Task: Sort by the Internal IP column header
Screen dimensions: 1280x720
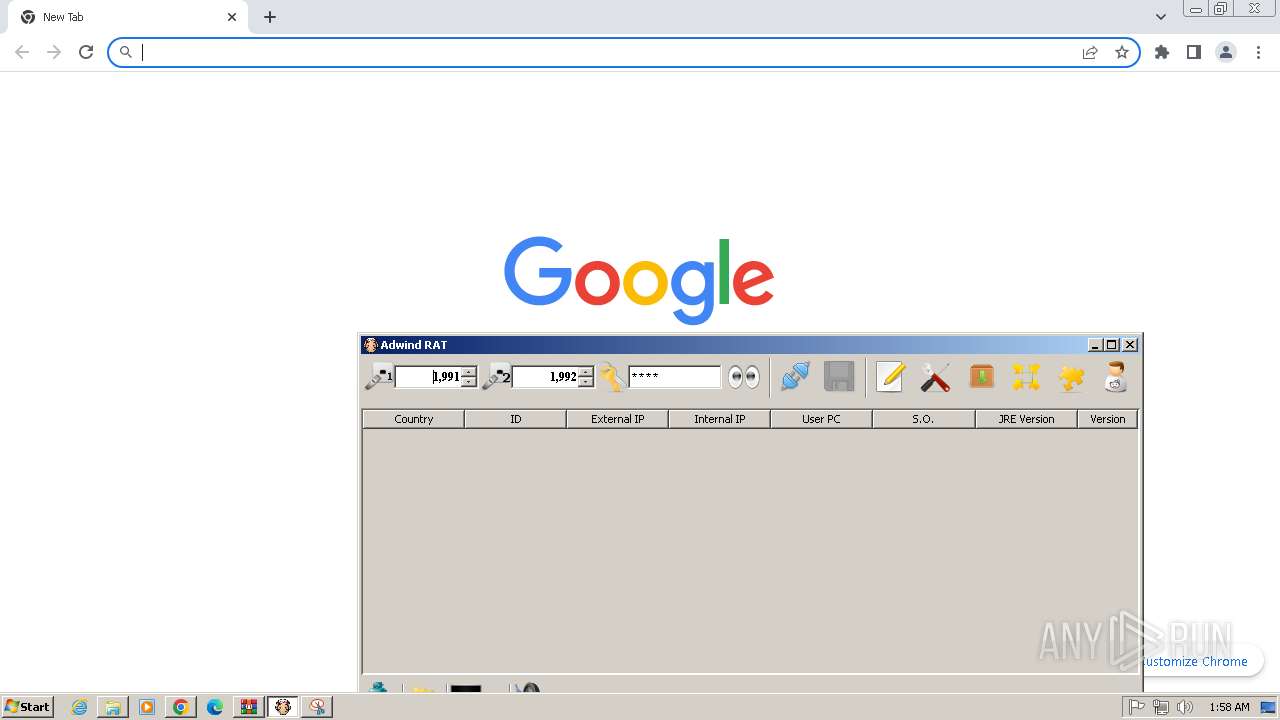Action: (x=719, y=419)
